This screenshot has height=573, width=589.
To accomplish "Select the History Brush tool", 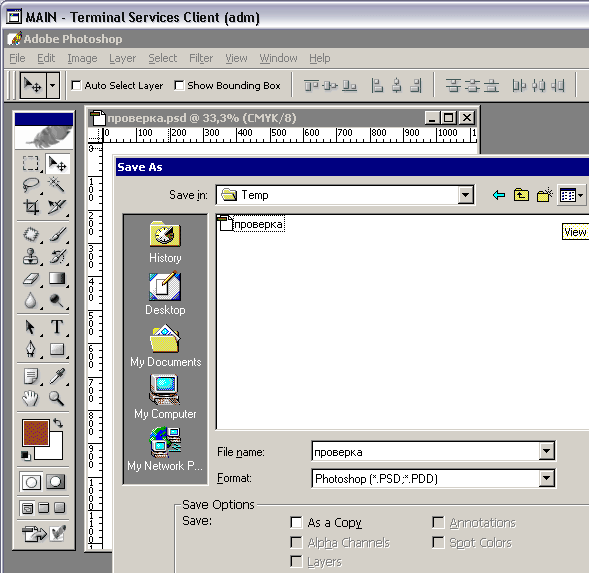I will pos(57,257).
